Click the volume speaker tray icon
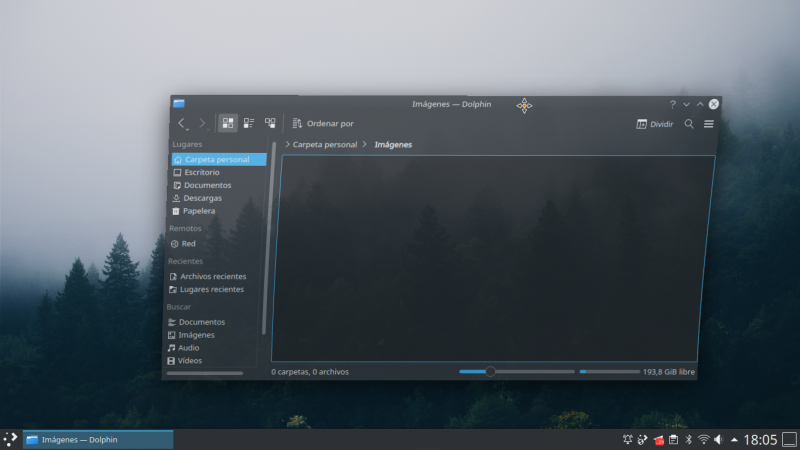800x450 pixels. pyautogui.click(x=718, y=440)
